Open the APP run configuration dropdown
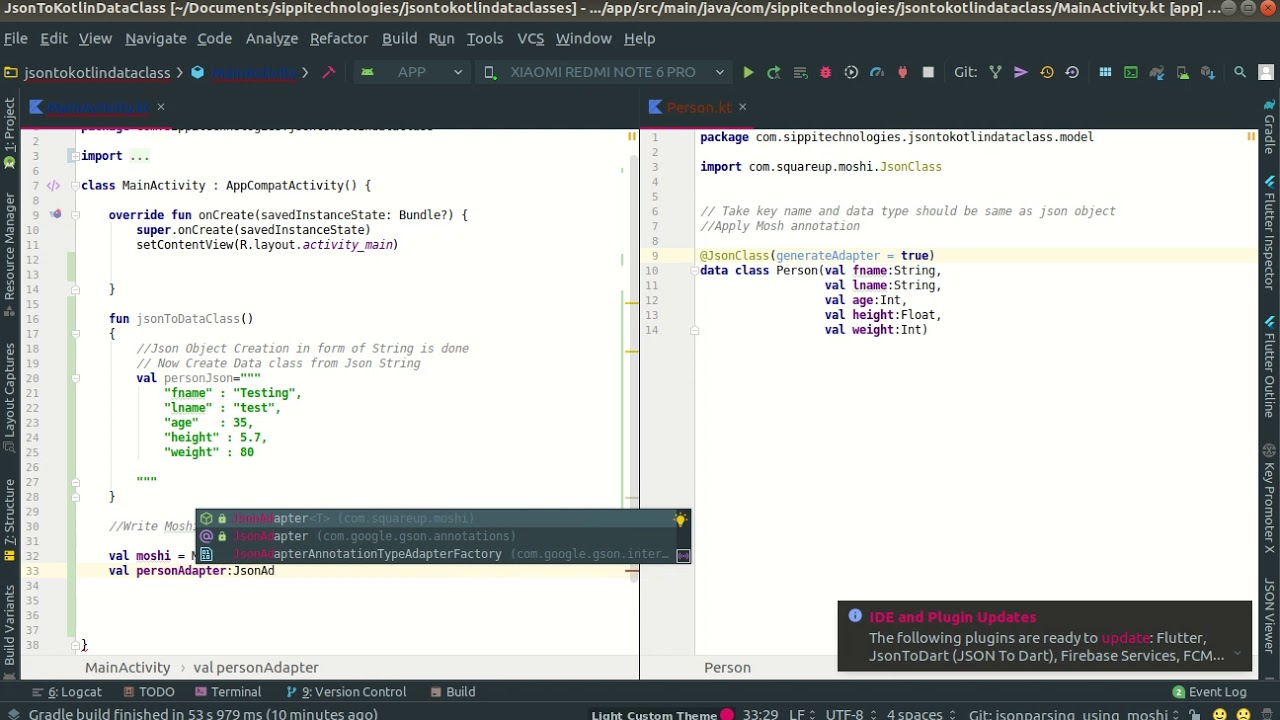The image size is (1280, 720). click(412, 72)
